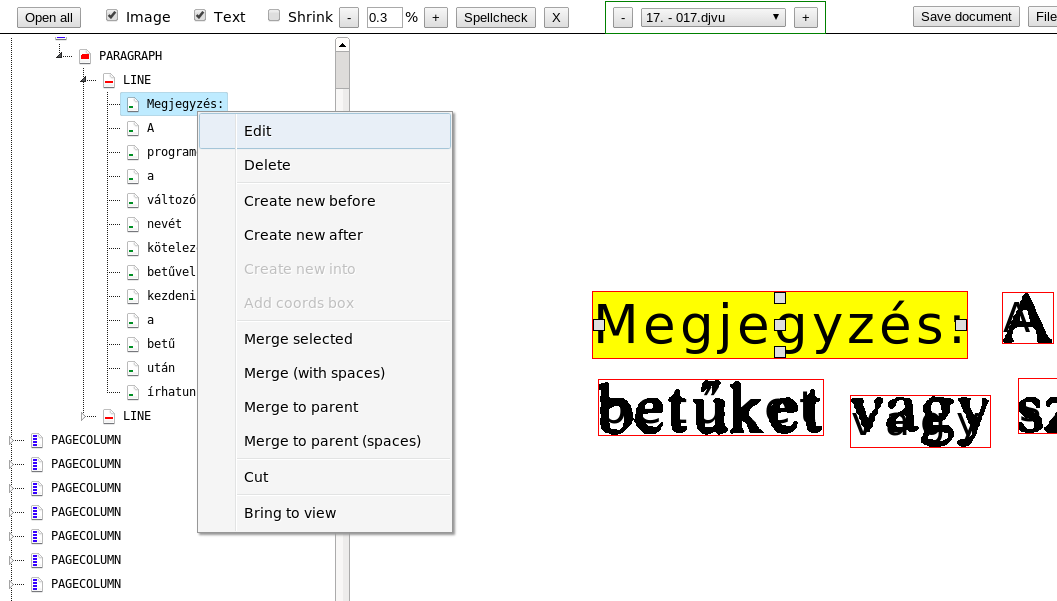The image size is (1057, 601).
Task: Click the icon next to the "változó" word
Action: point(133,200)
